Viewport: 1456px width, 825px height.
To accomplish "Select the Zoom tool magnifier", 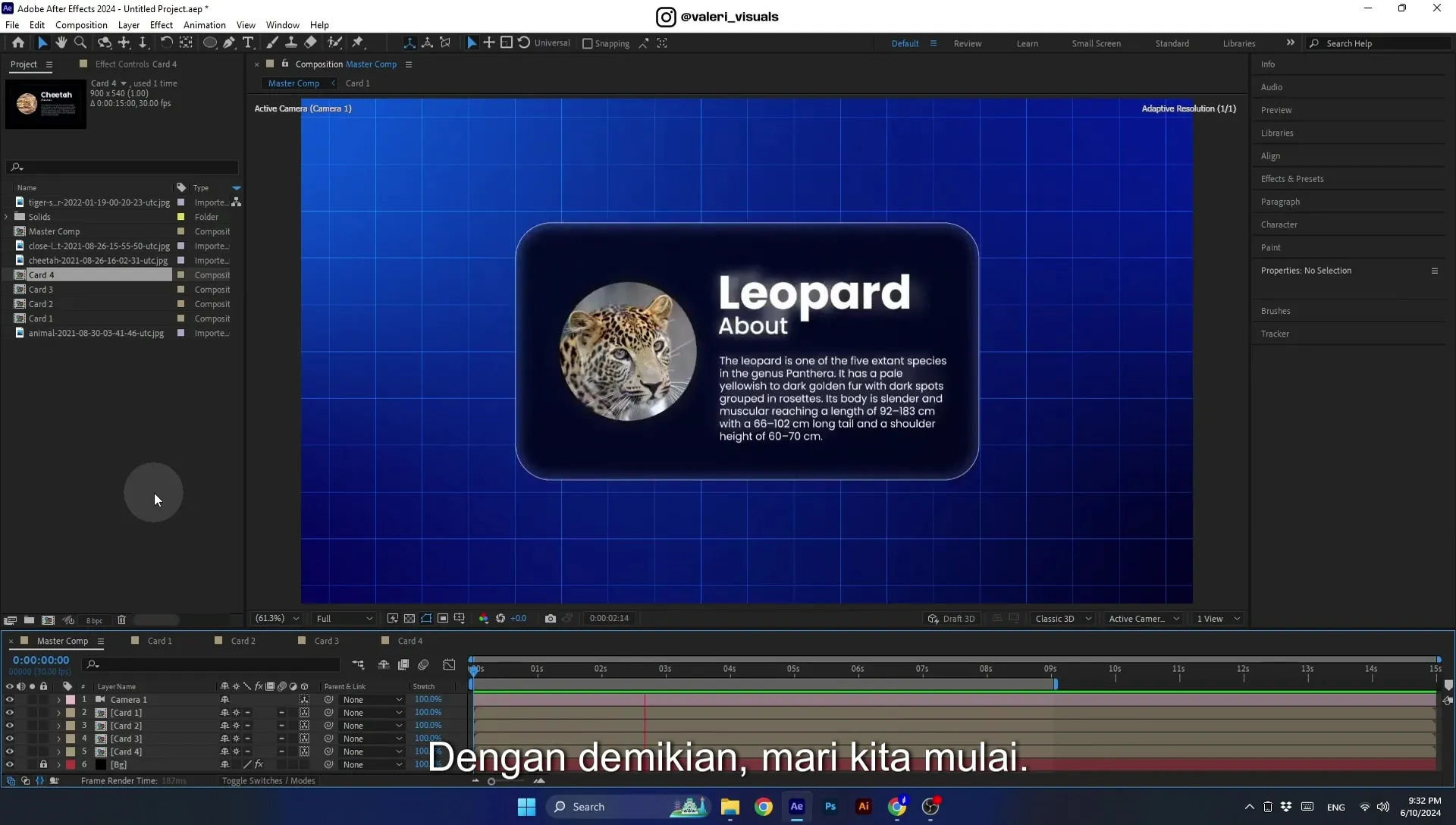I will [80, 43].
